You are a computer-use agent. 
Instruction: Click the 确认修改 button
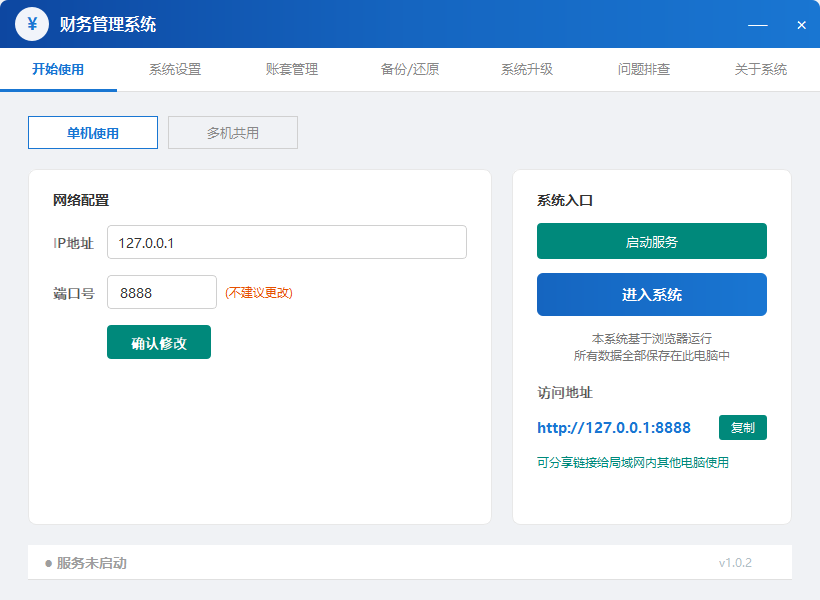(x=159, y=342)
